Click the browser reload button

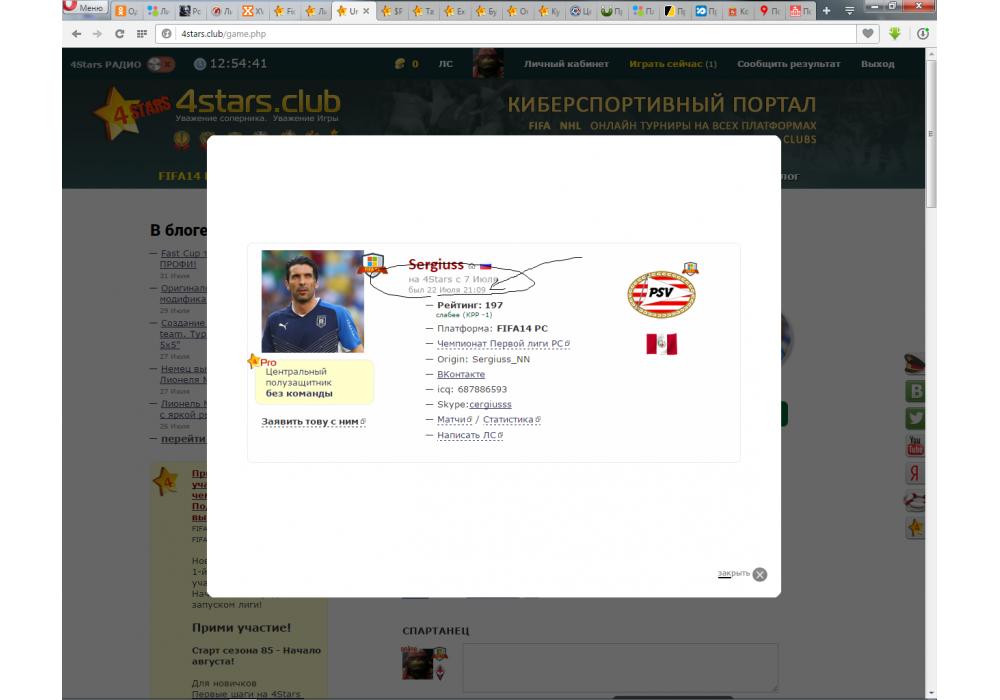tap(120, 34)
